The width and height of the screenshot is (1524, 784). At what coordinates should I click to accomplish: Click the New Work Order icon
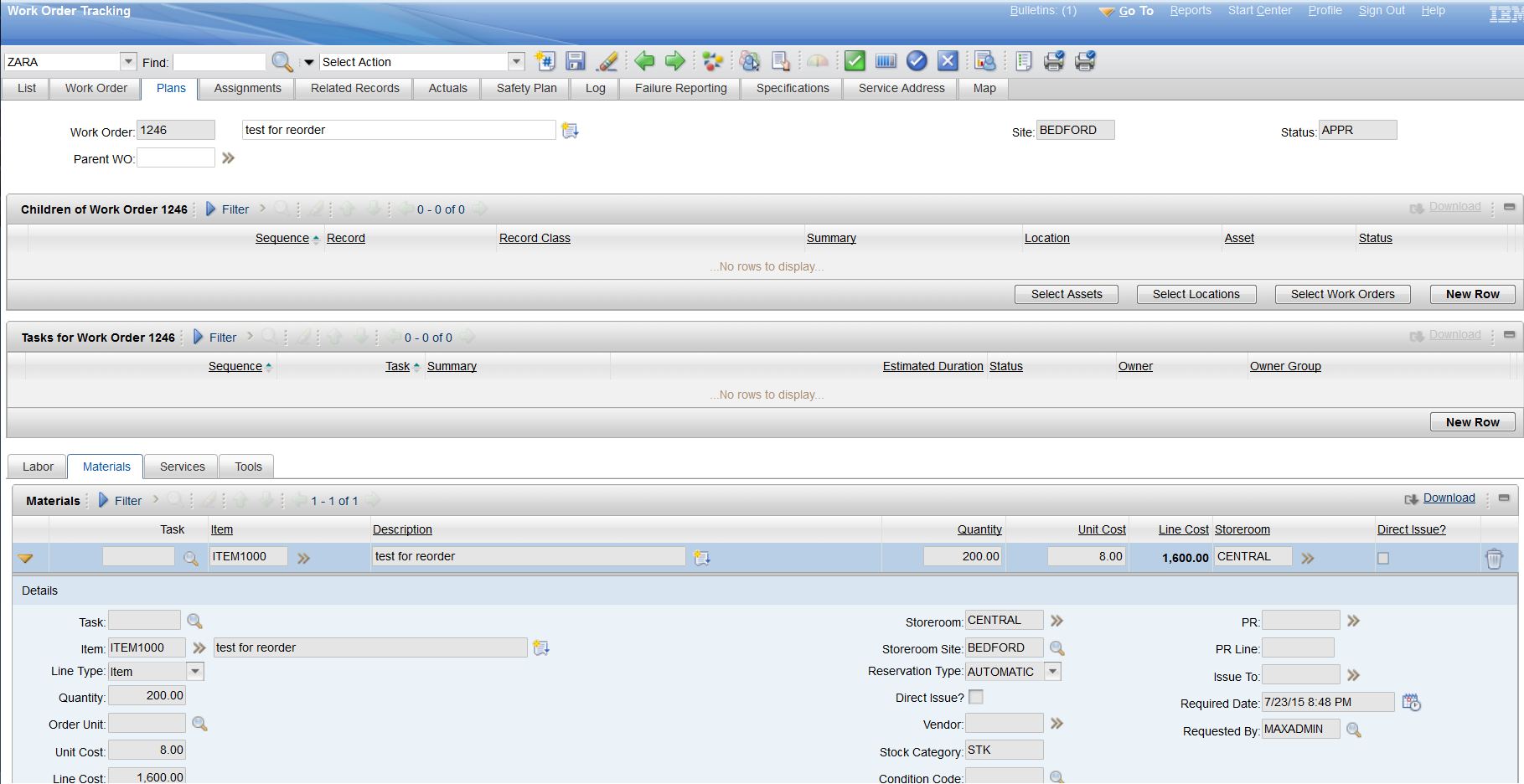[545, 61]
